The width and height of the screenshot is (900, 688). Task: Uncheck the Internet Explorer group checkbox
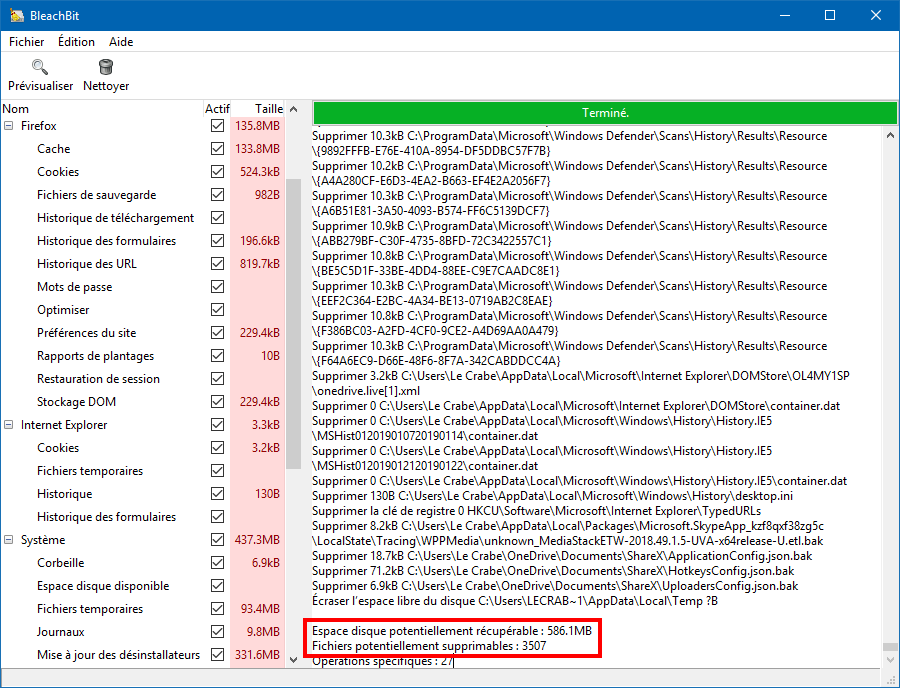pyautogui.click(x=218, y=425)
